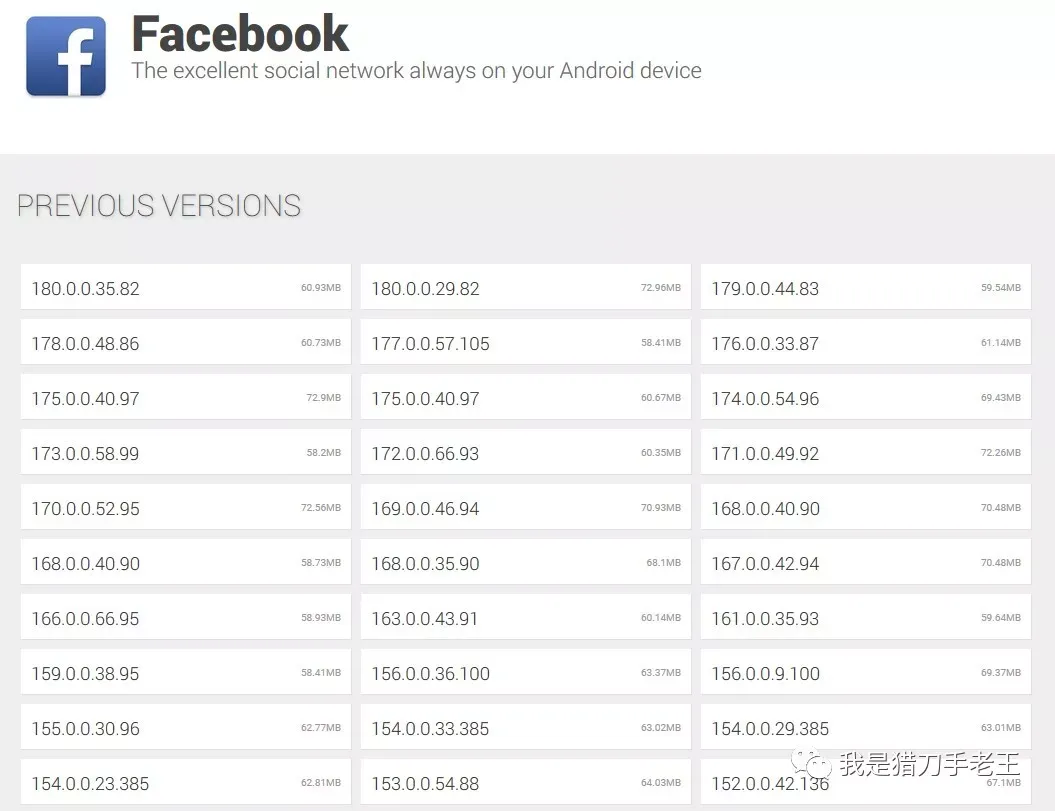The height and width of the screenshot is (811, 1055).
Task: Open version 170.0.0.52.95
Action: point(186,507)
